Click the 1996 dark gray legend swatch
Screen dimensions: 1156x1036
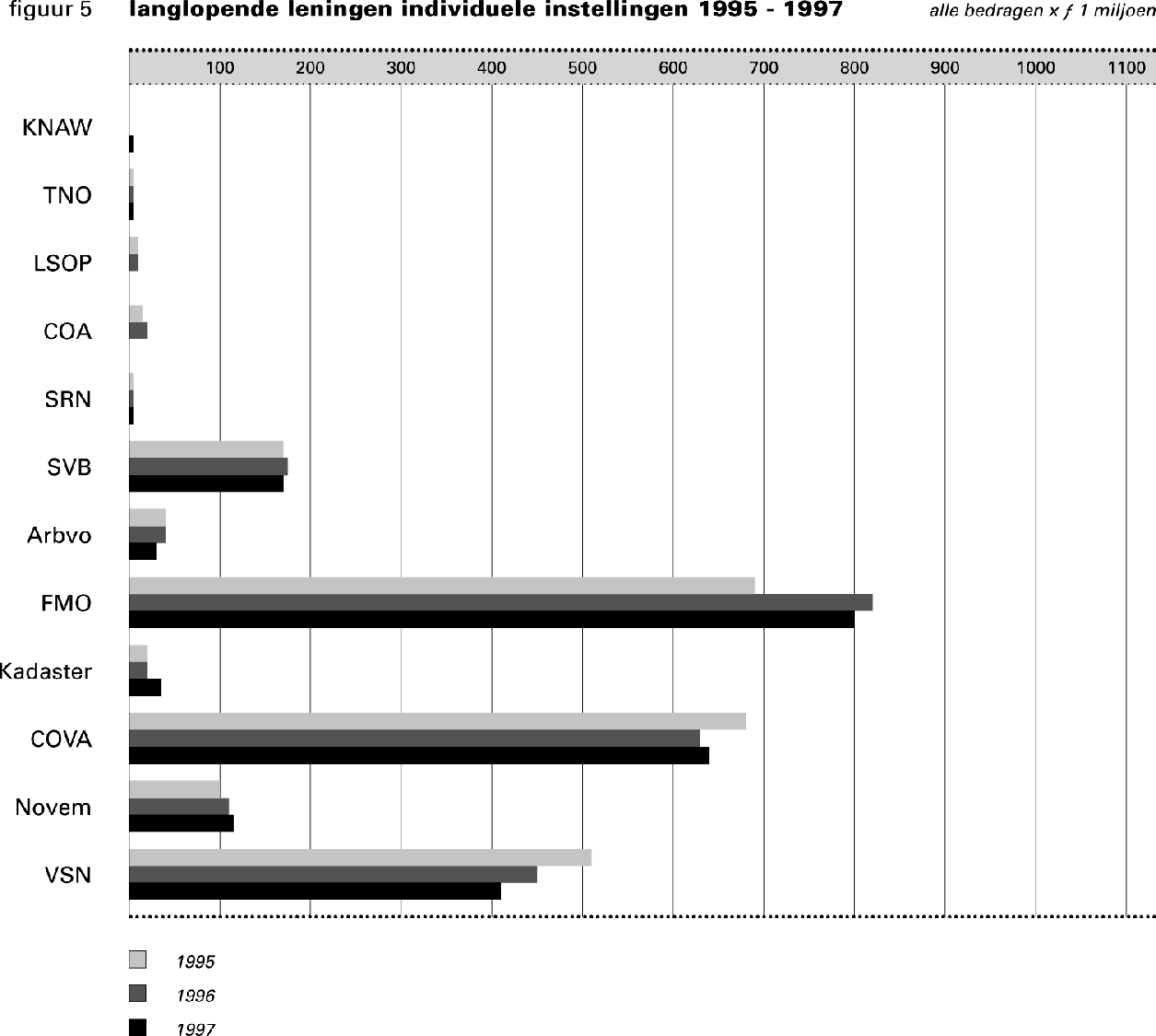[x=137, y=994]
